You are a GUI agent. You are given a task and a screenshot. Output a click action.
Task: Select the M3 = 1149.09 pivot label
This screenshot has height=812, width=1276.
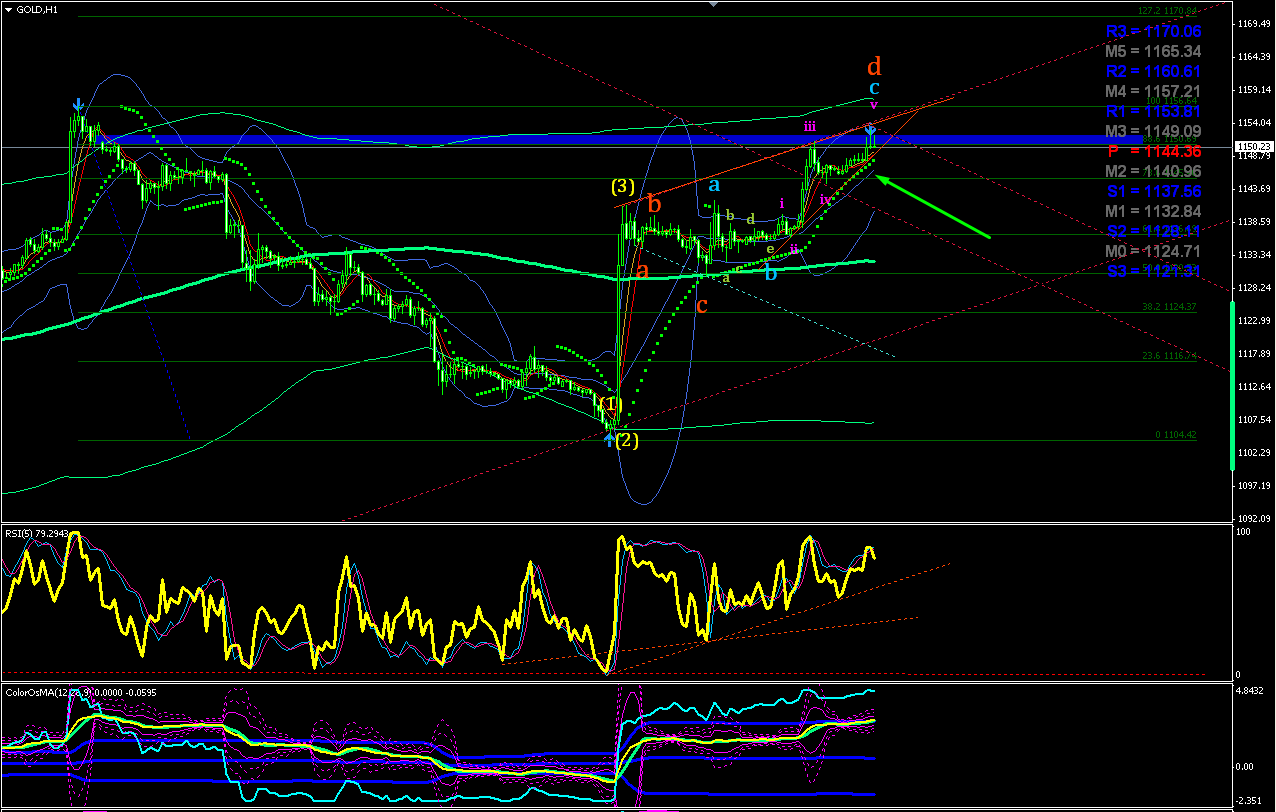click(1154, 131)
